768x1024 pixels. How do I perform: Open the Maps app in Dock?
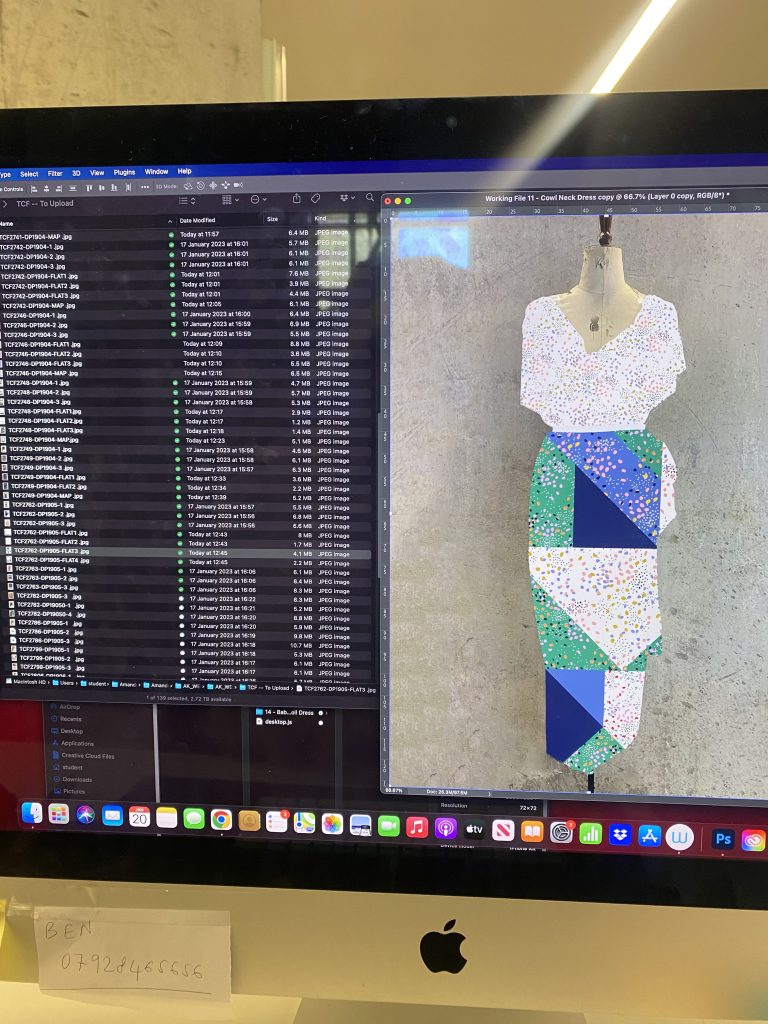(304, 823)
